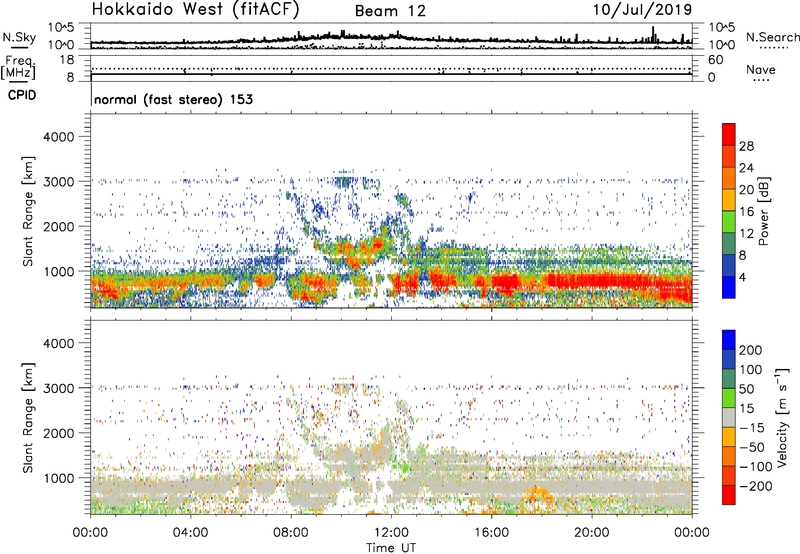Click the "1000" tick of the power panel
Viewport: 800px width, 554px height.
58,272
